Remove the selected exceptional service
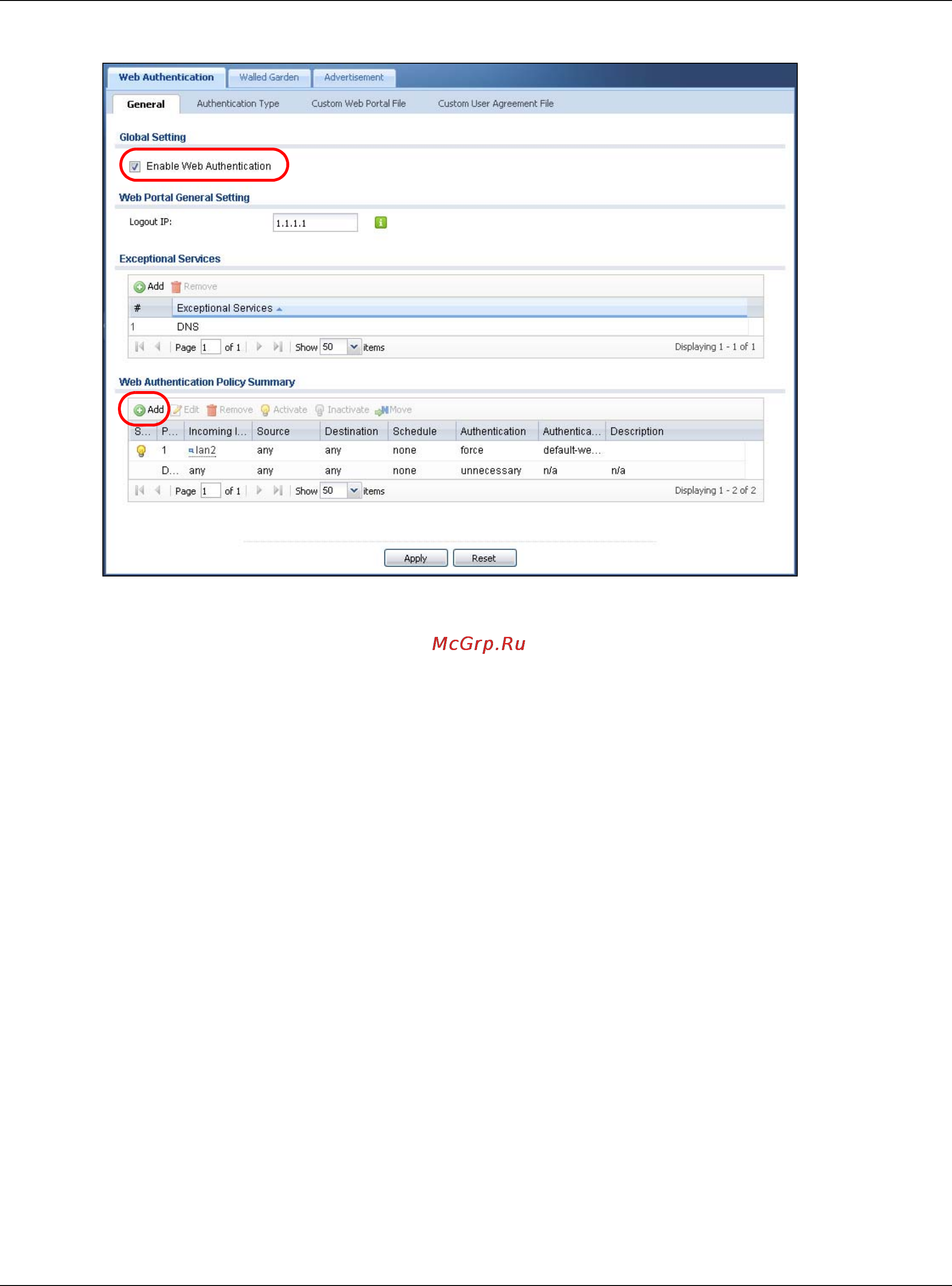Viewport: 952px width, 1286px height. point(194,286)
